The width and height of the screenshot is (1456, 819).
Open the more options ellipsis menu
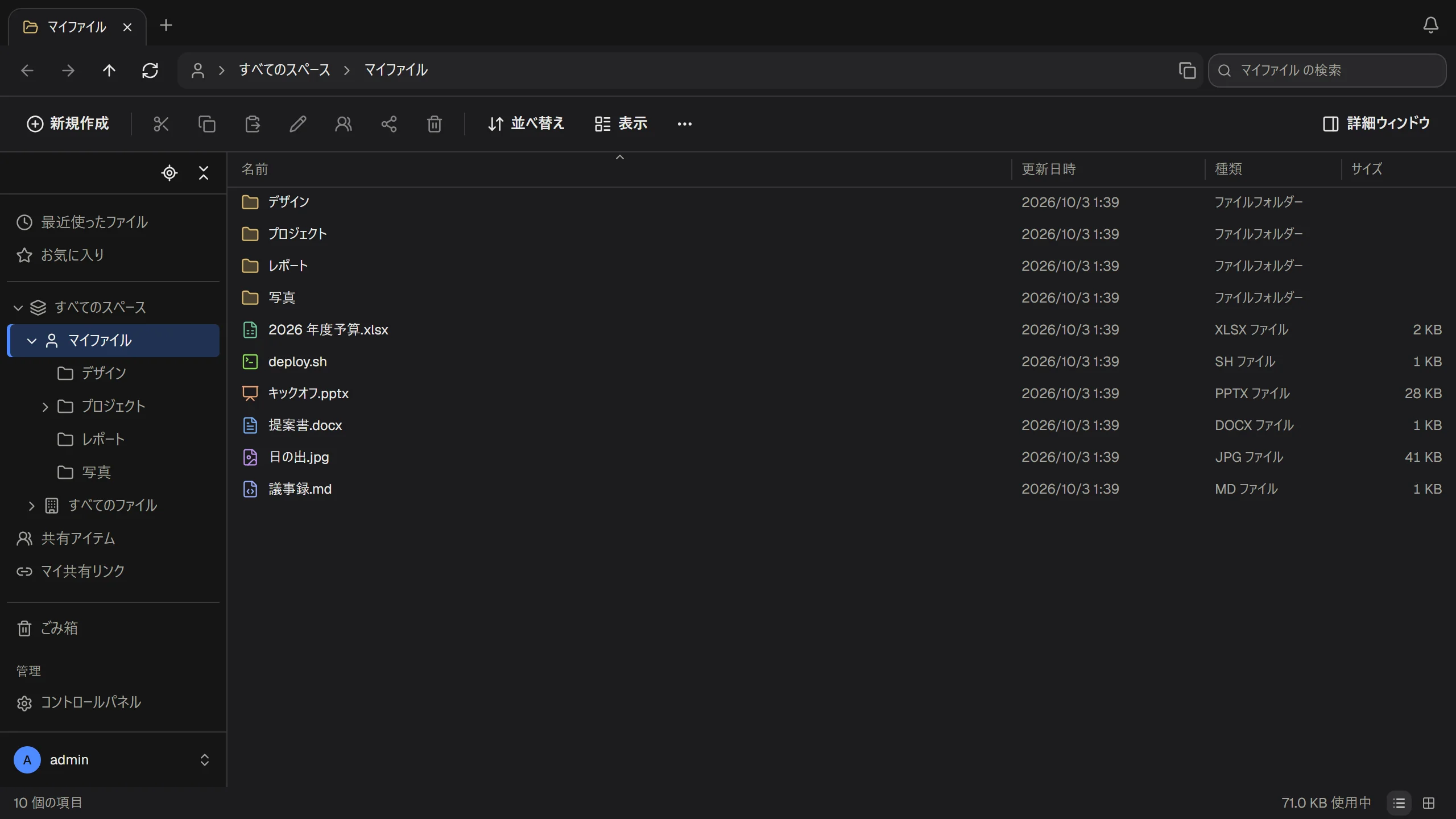pos(685,124)
